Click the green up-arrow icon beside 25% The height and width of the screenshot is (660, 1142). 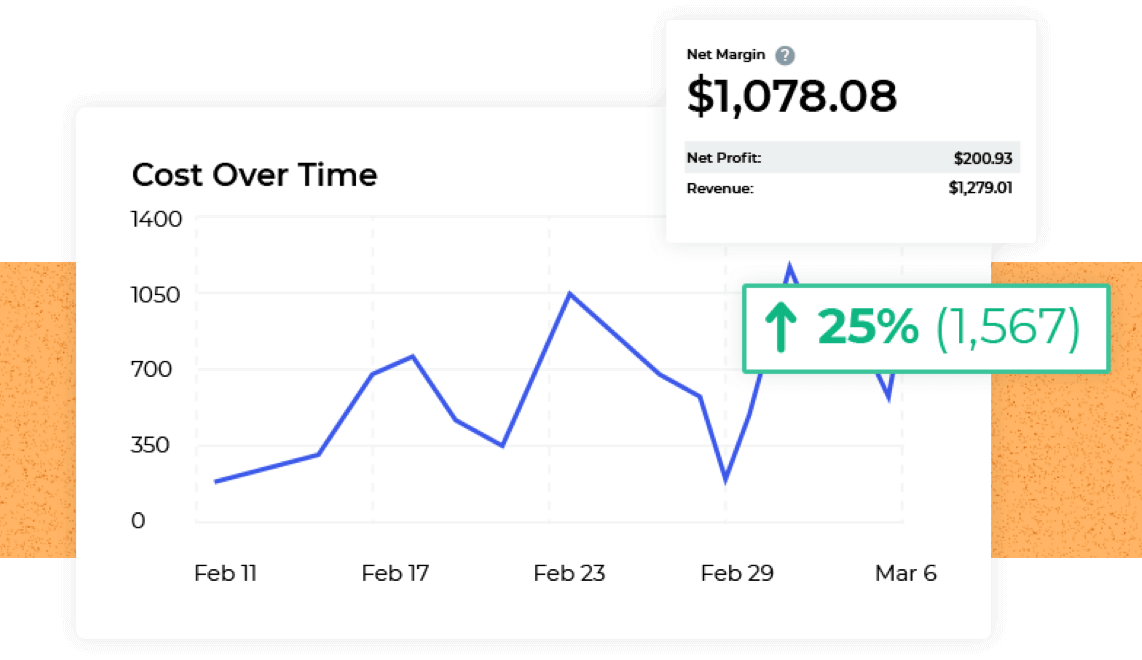tap(781, 327)
